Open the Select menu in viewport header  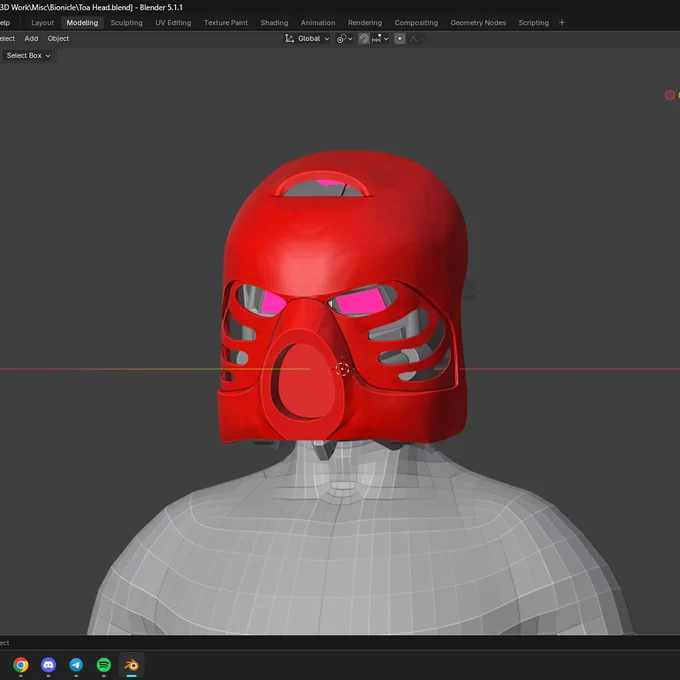coord(7,39)
